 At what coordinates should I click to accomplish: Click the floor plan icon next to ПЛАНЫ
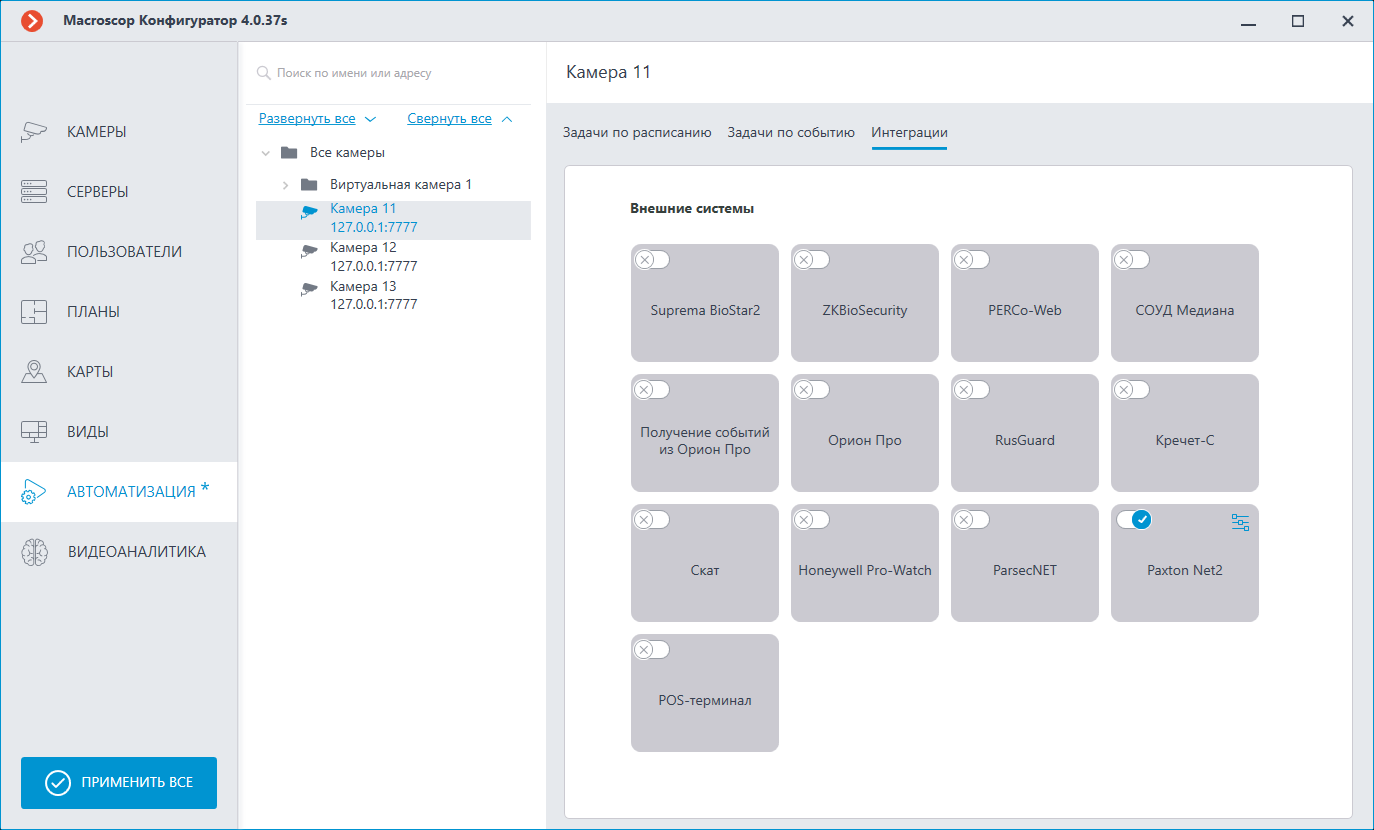[34, 312]
